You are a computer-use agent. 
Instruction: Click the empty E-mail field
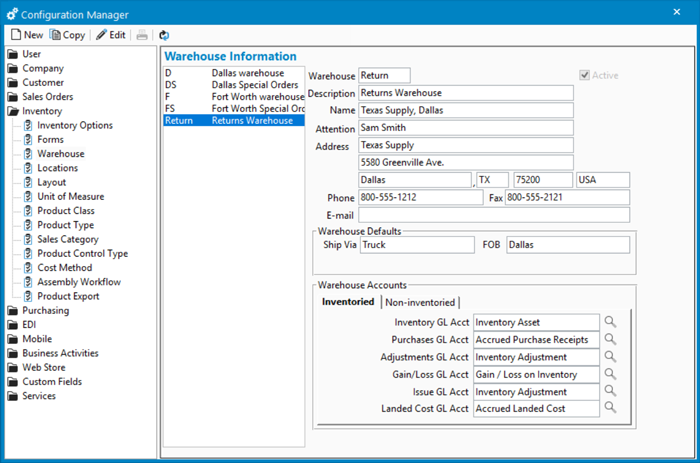pyautogui.click(x=494, y=215)
